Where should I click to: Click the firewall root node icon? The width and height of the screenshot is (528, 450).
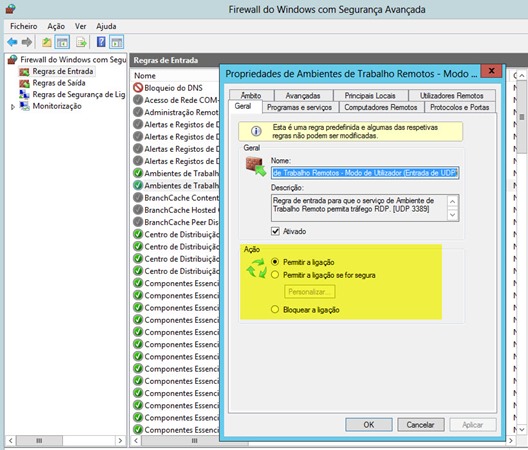coord(12,60)
